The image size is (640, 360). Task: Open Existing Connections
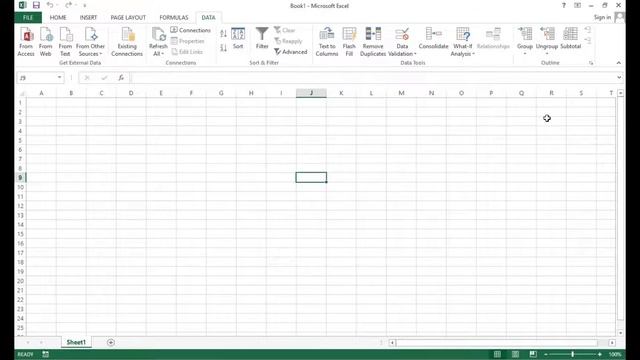127,42
